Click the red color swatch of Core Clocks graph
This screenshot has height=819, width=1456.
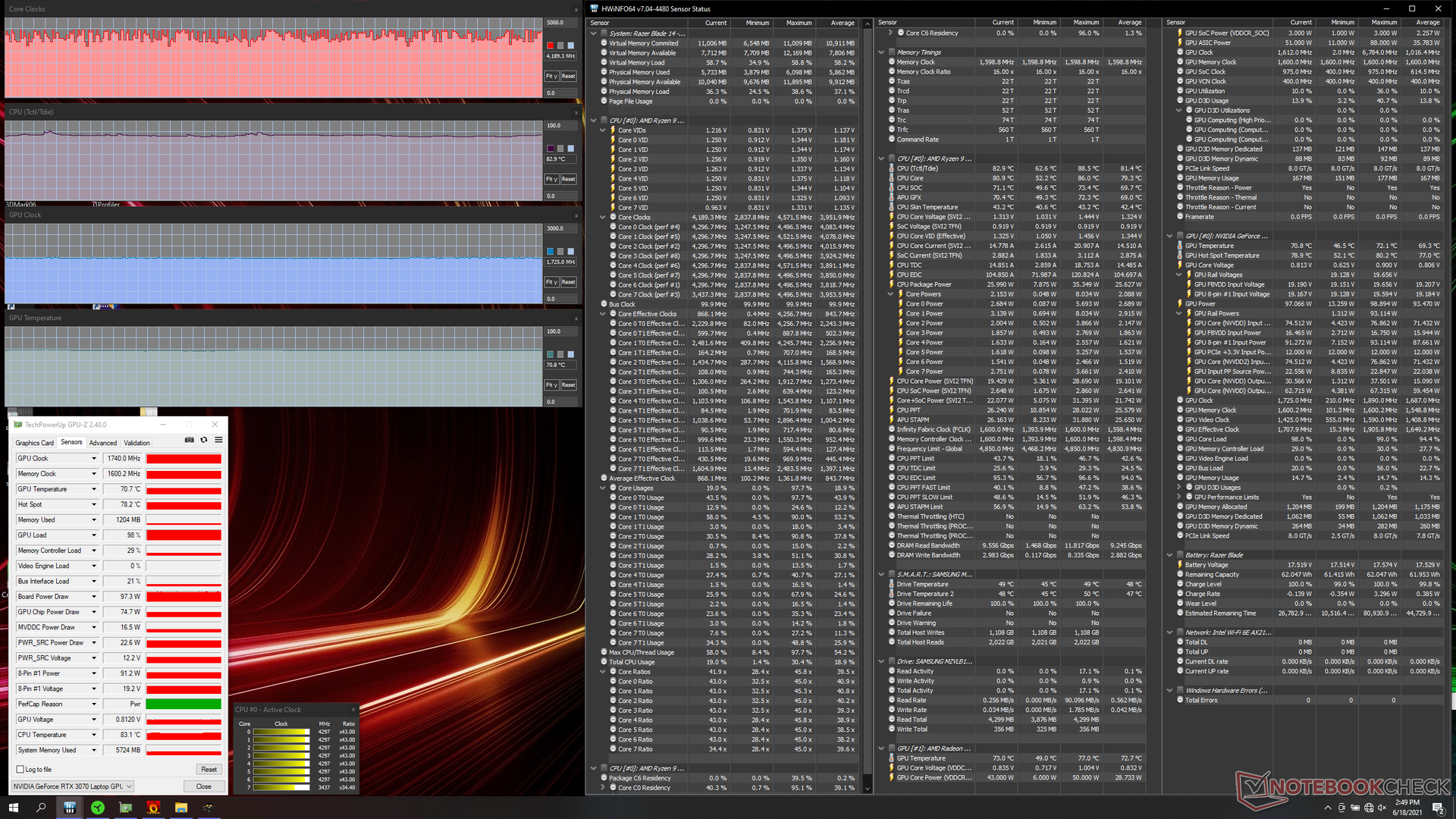pyautogui.click(x=551, y=45)
